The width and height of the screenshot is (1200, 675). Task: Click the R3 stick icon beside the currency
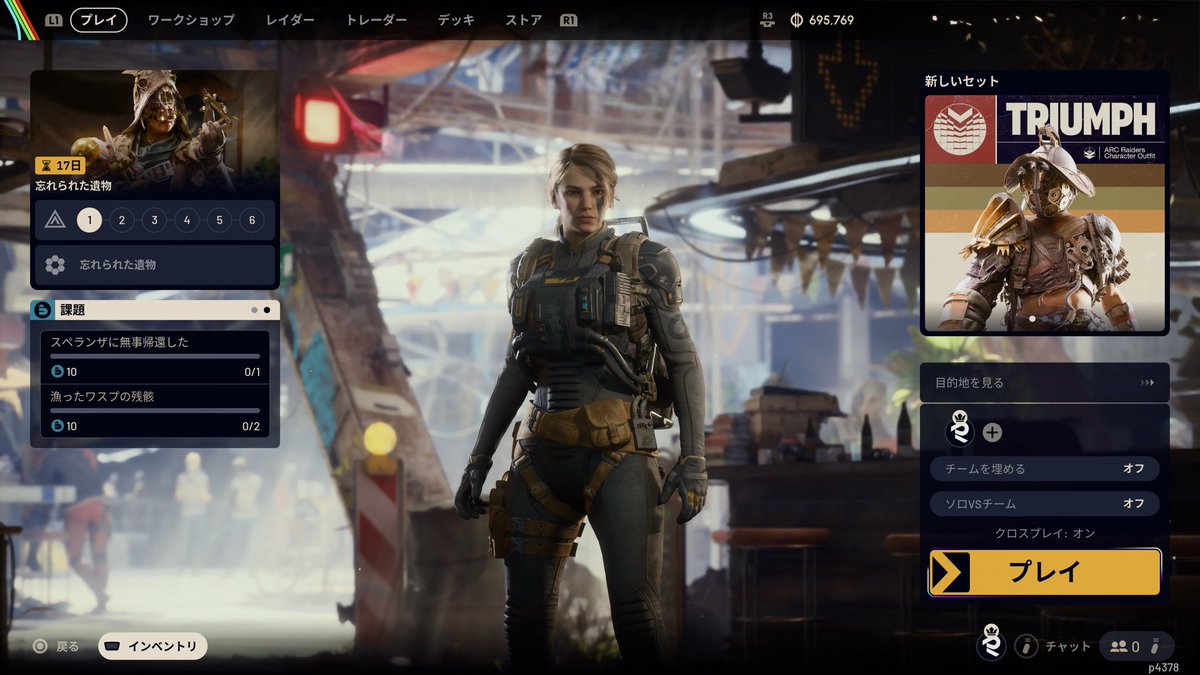tap(767, 20)
